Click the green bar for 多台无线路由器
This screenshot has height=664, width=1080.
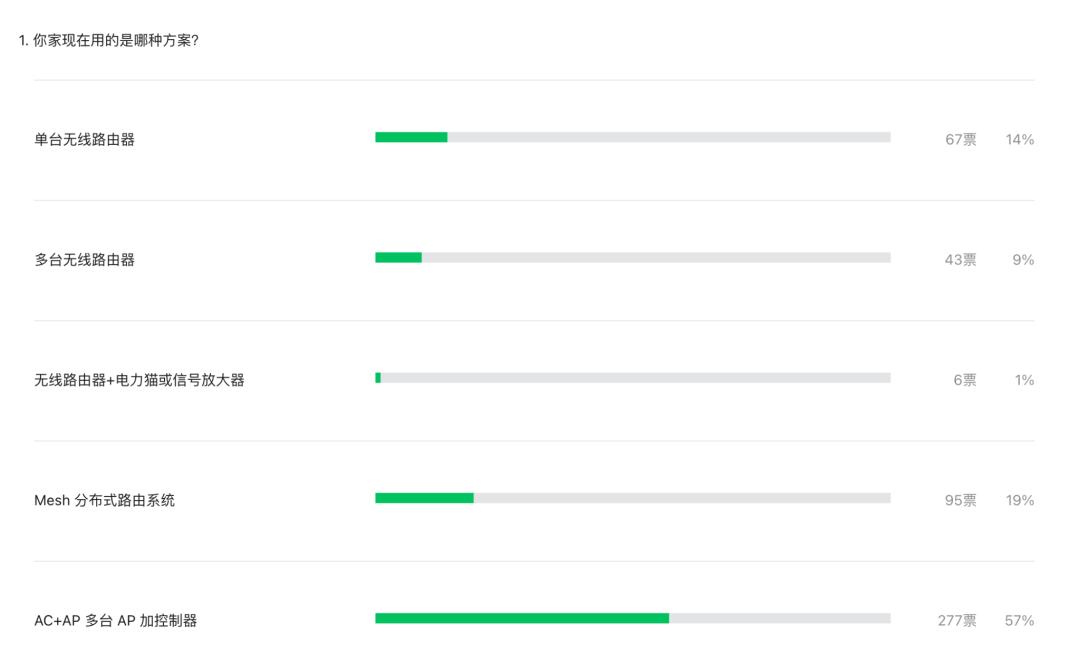399,257
